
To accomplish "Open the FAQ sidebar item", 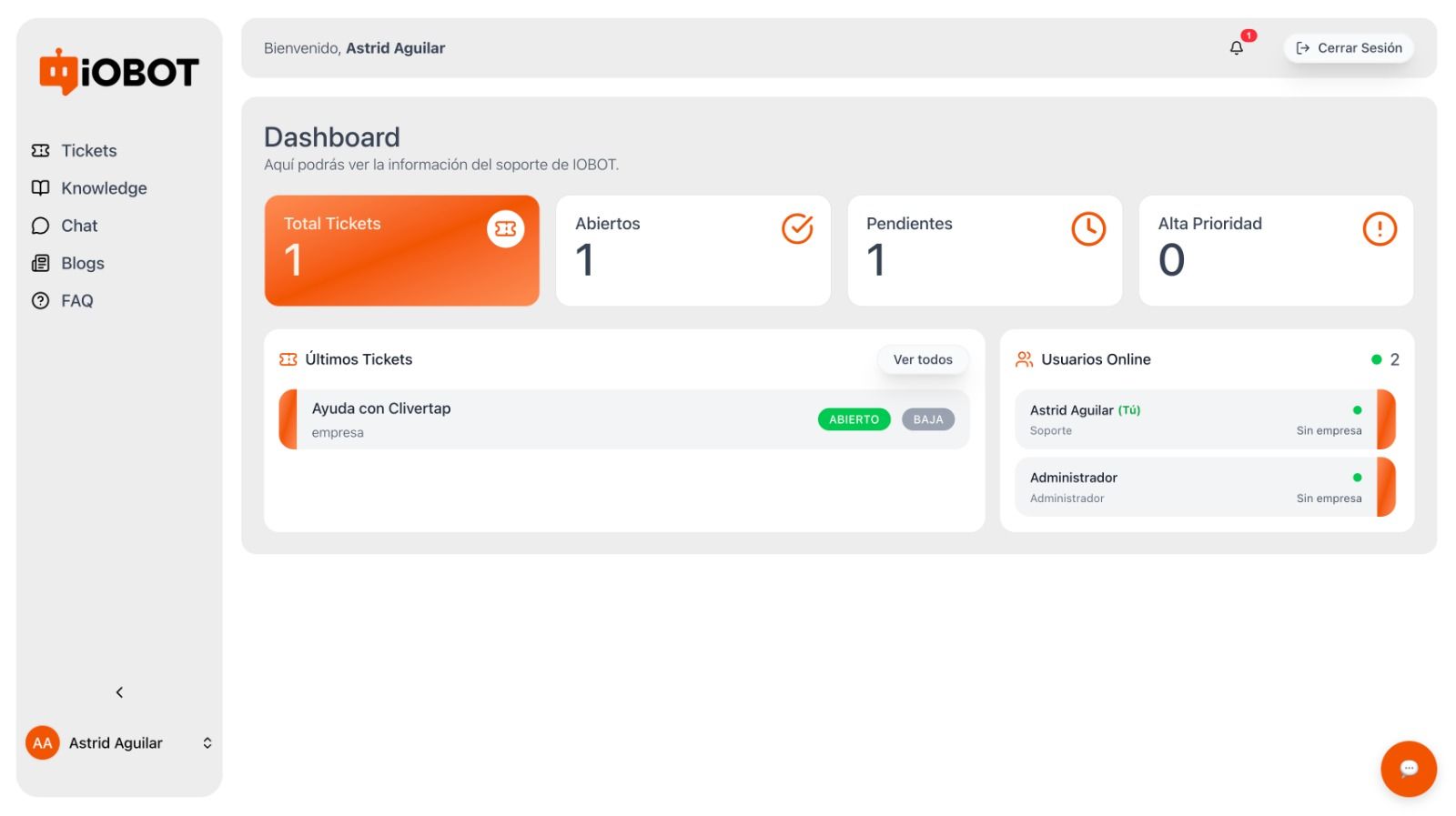I will (63, 301).
